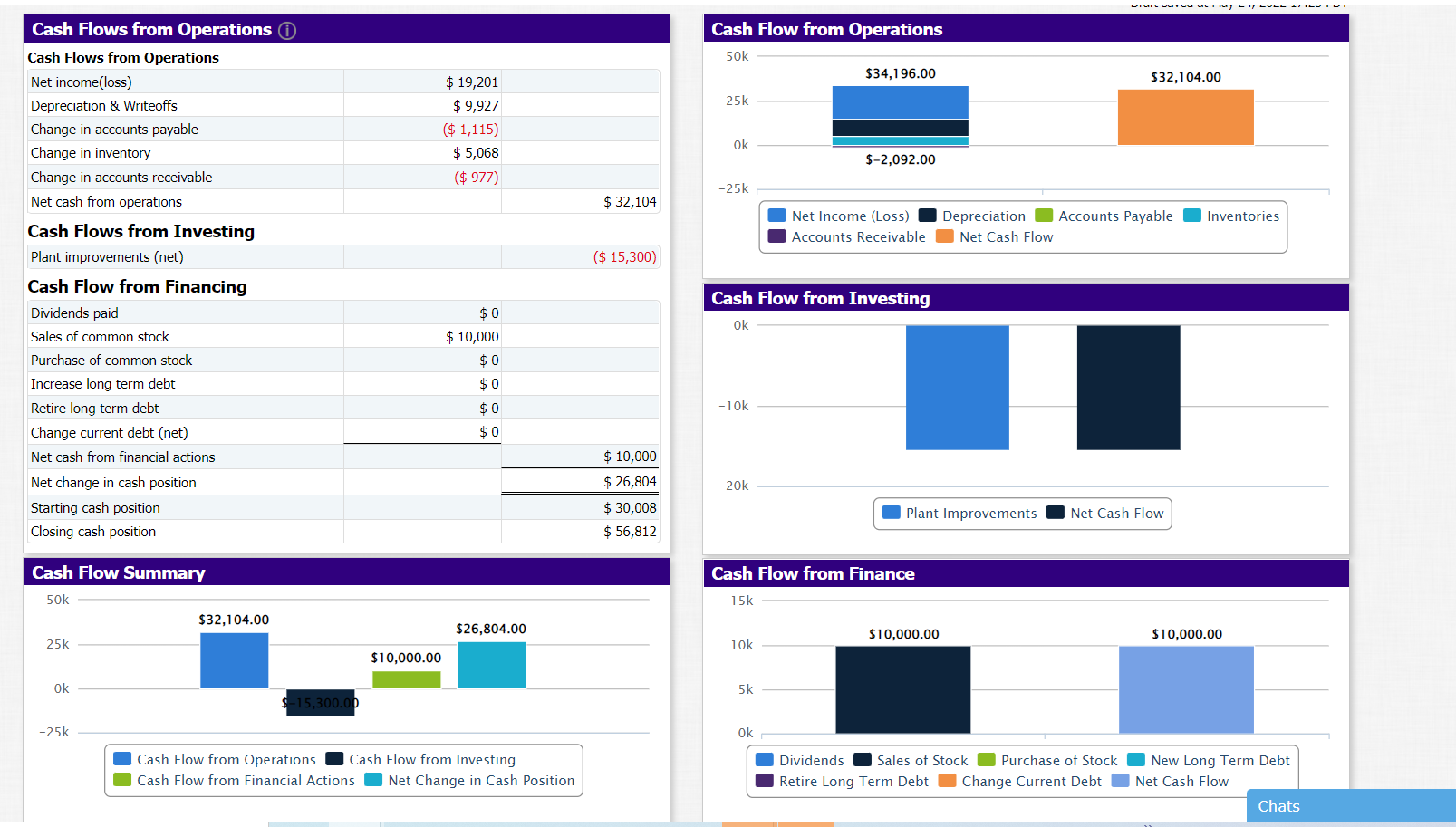Viewport: 1456px width, 827px height.
Task: Click the orange $32,104.00 Net Cash Flow bar
Action: [1185, 117]
